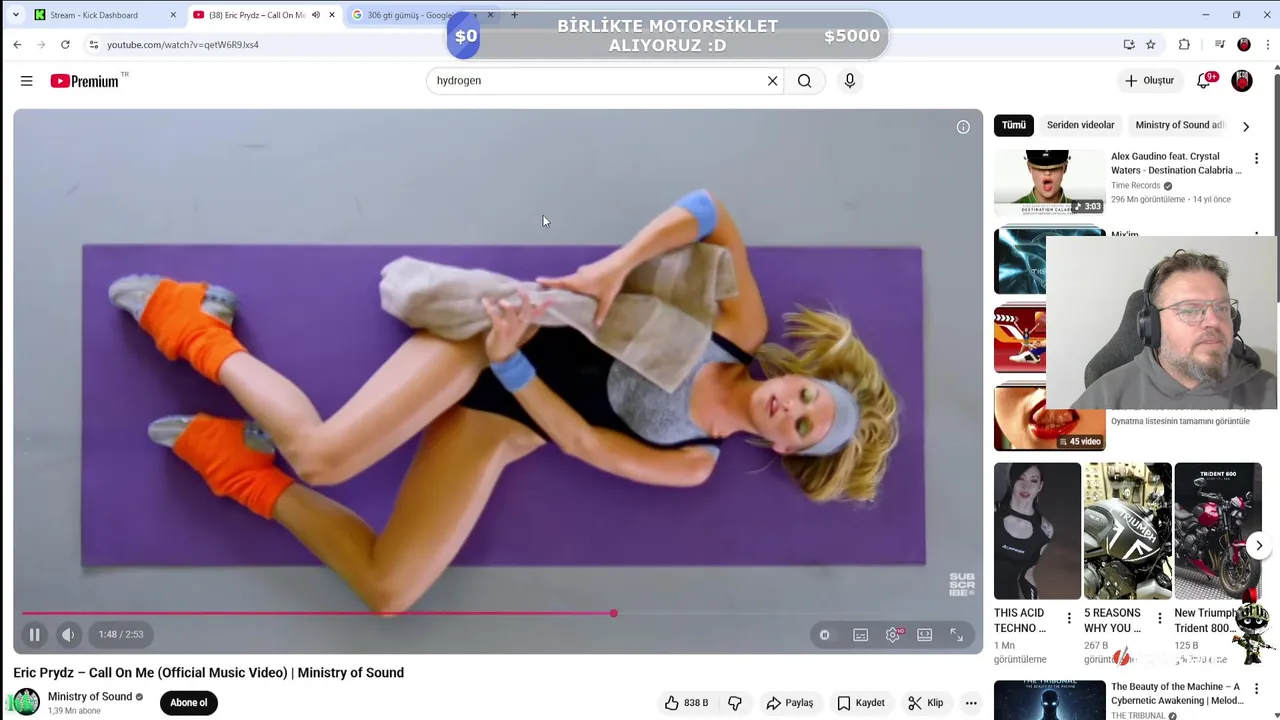The image size is (1280, 720).
Task: Show next shorts with arrow button
Action: point(1259,546)
